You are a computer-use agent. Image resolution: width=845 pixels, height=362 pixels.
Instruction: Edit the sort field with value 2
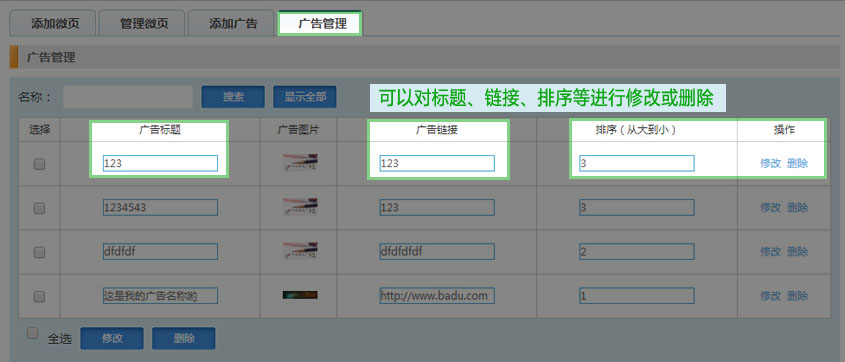[x=637, y=252]
